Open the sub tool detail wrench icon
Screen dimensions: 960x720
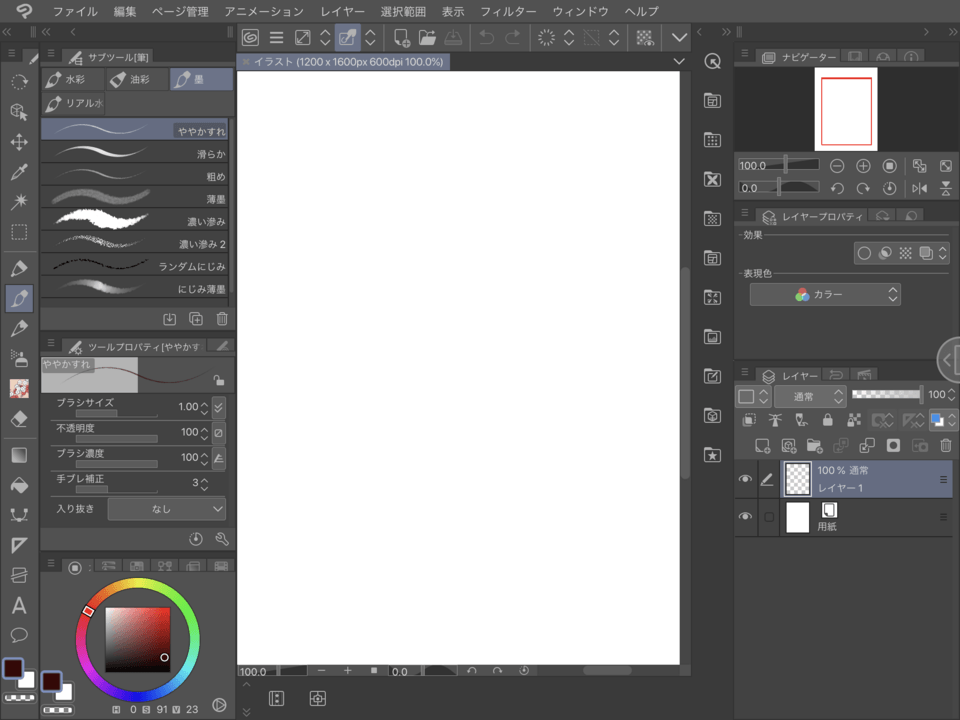(222, 539)
